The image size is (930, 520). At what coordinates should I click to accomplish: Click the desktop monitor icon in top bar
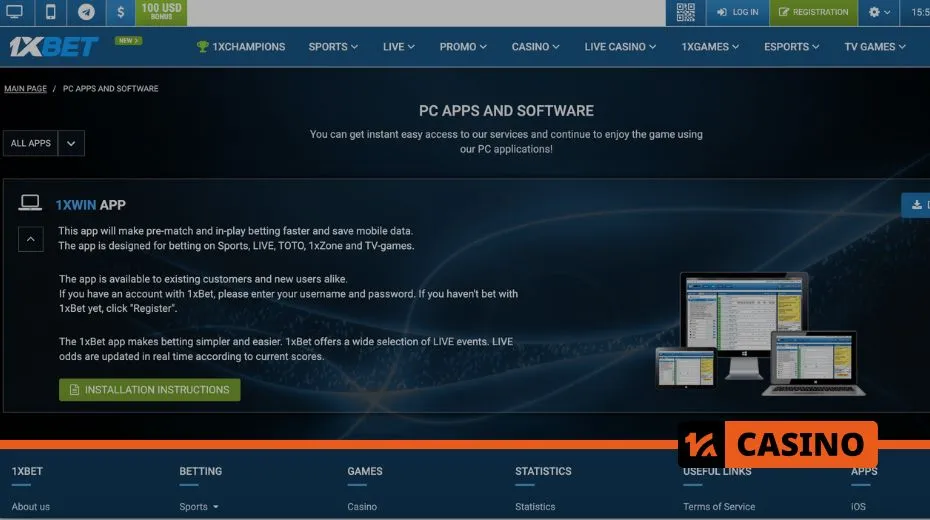click(x=15, y=12)
